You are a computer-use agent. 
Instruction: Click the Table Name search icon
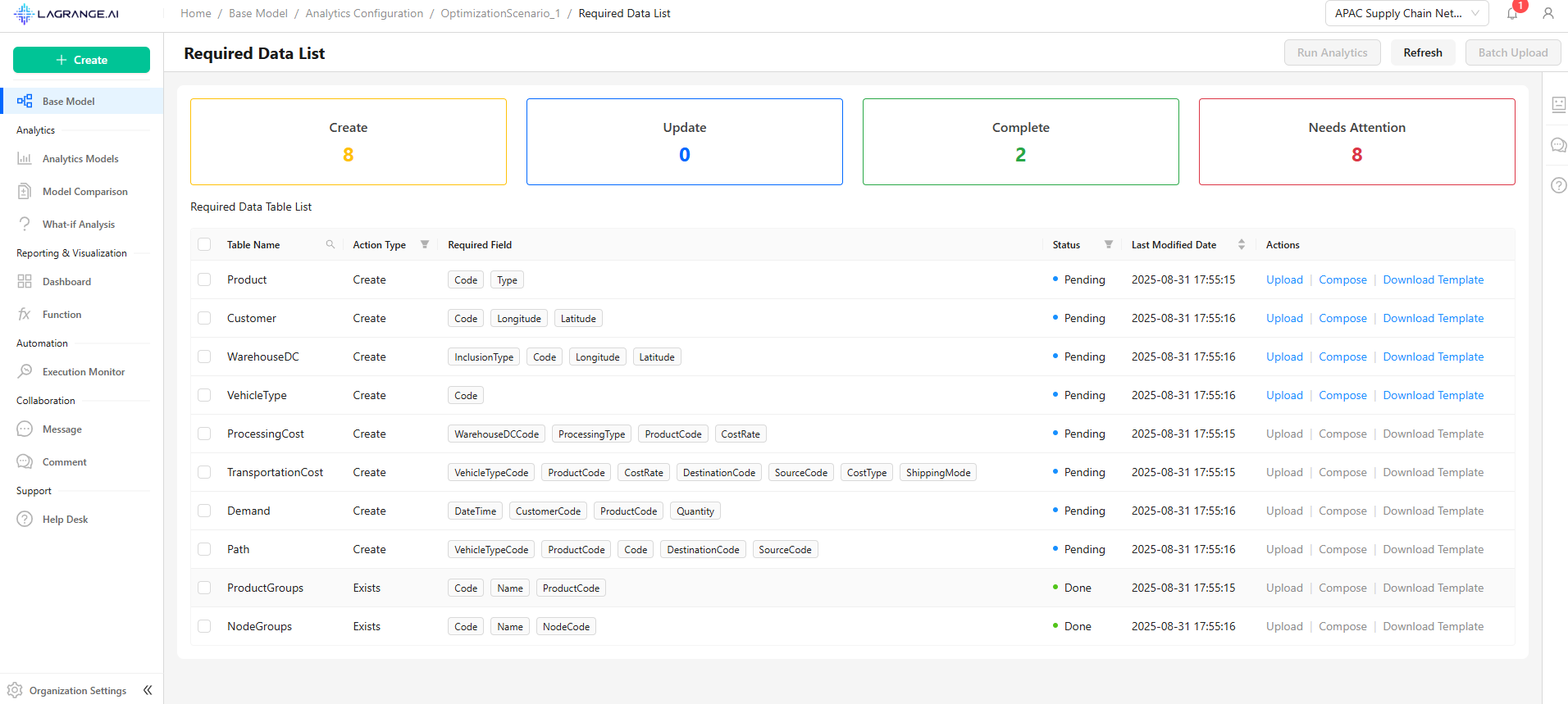(330, 244)
